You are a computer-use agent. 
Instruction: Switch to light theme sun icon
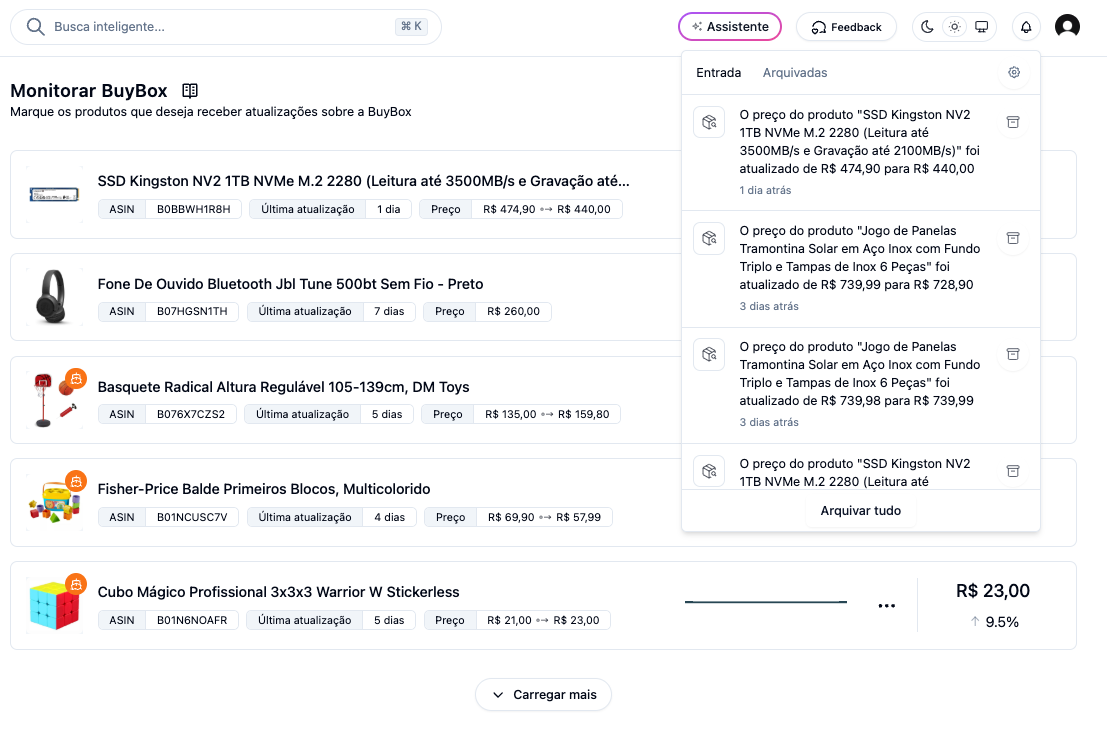(x=955, y=27)
